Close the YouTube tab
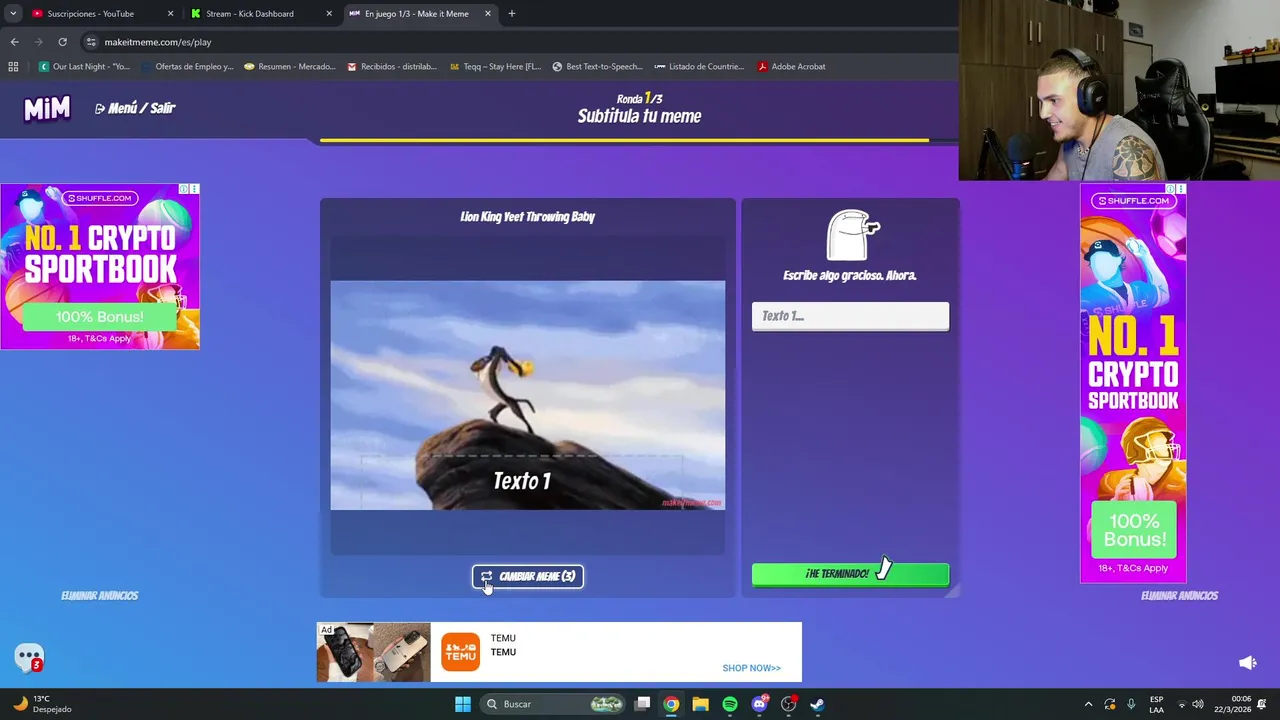This screenshot has height=720, width=1280. (170, 14)
